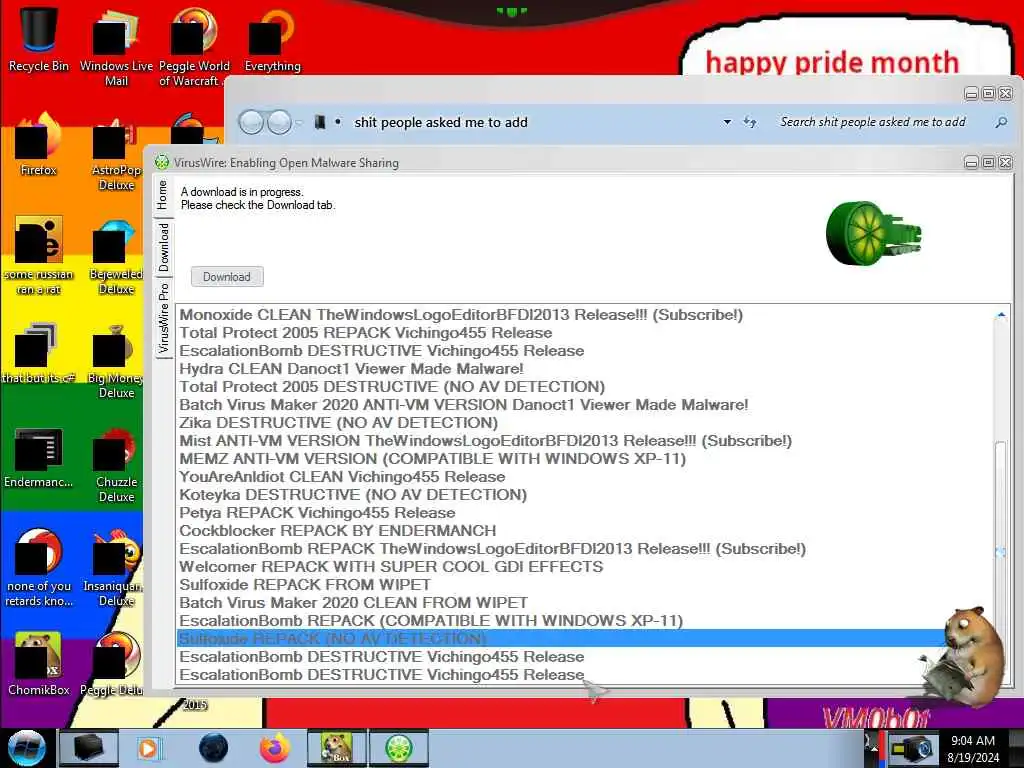The image size is (1024, 768).
Task: Select 'that but its c#' desktop icon
Action: tap(39, 353)
